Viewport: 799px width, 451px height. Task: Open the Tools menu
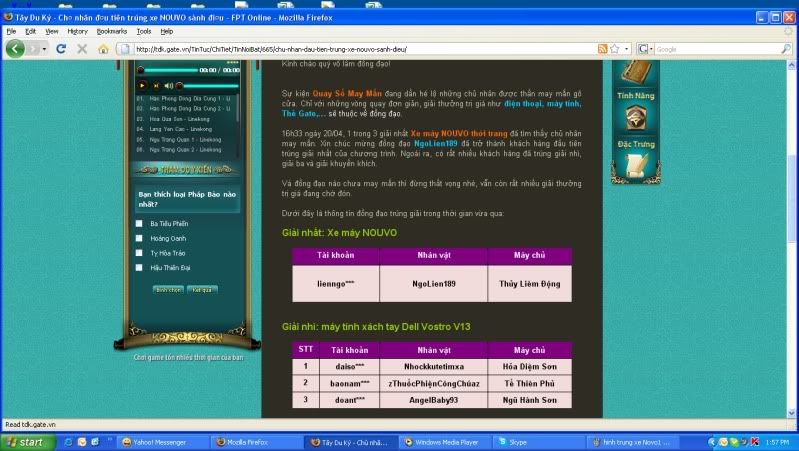[144, 31]
